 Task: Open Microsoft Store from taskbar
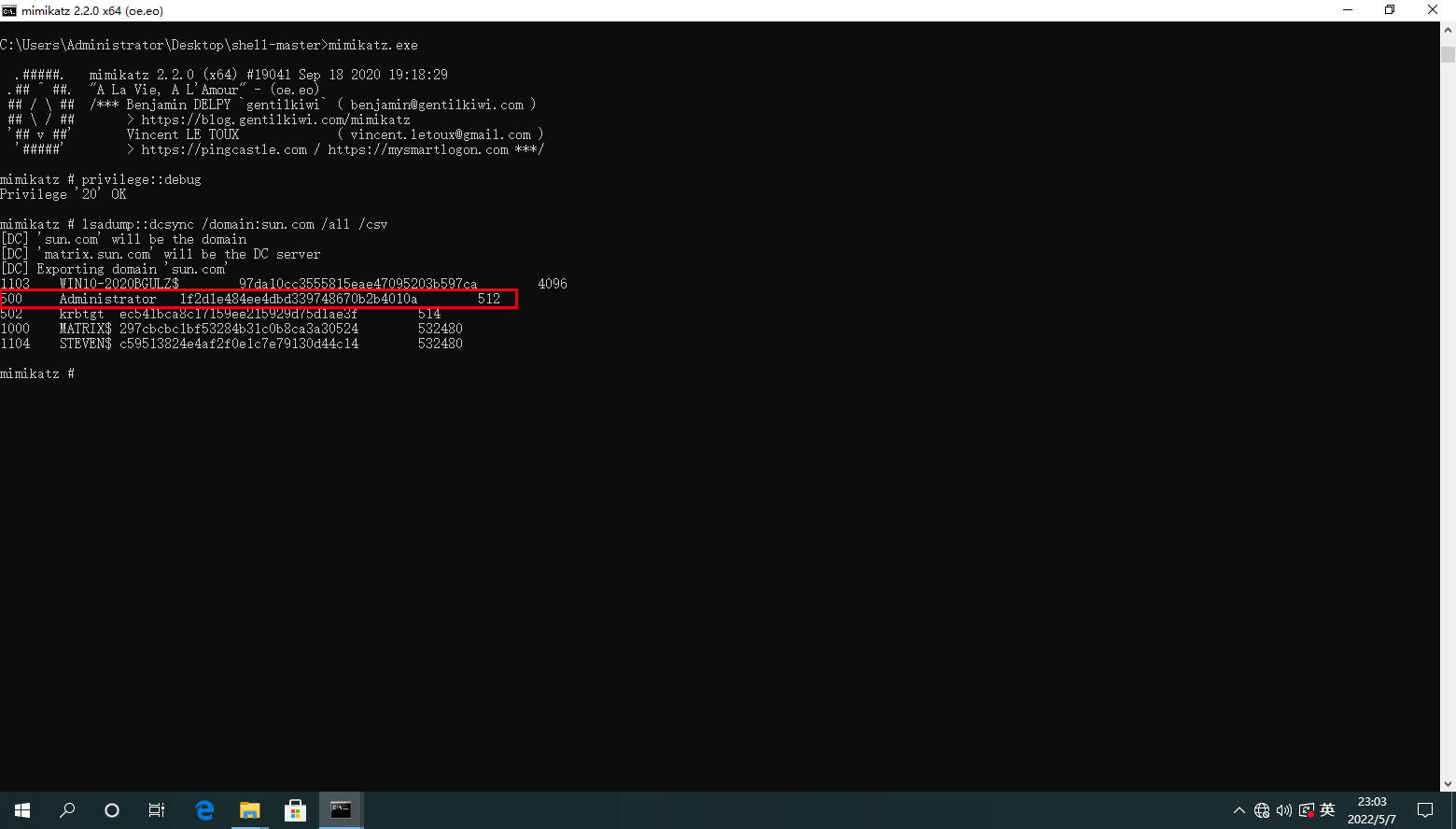295,810
